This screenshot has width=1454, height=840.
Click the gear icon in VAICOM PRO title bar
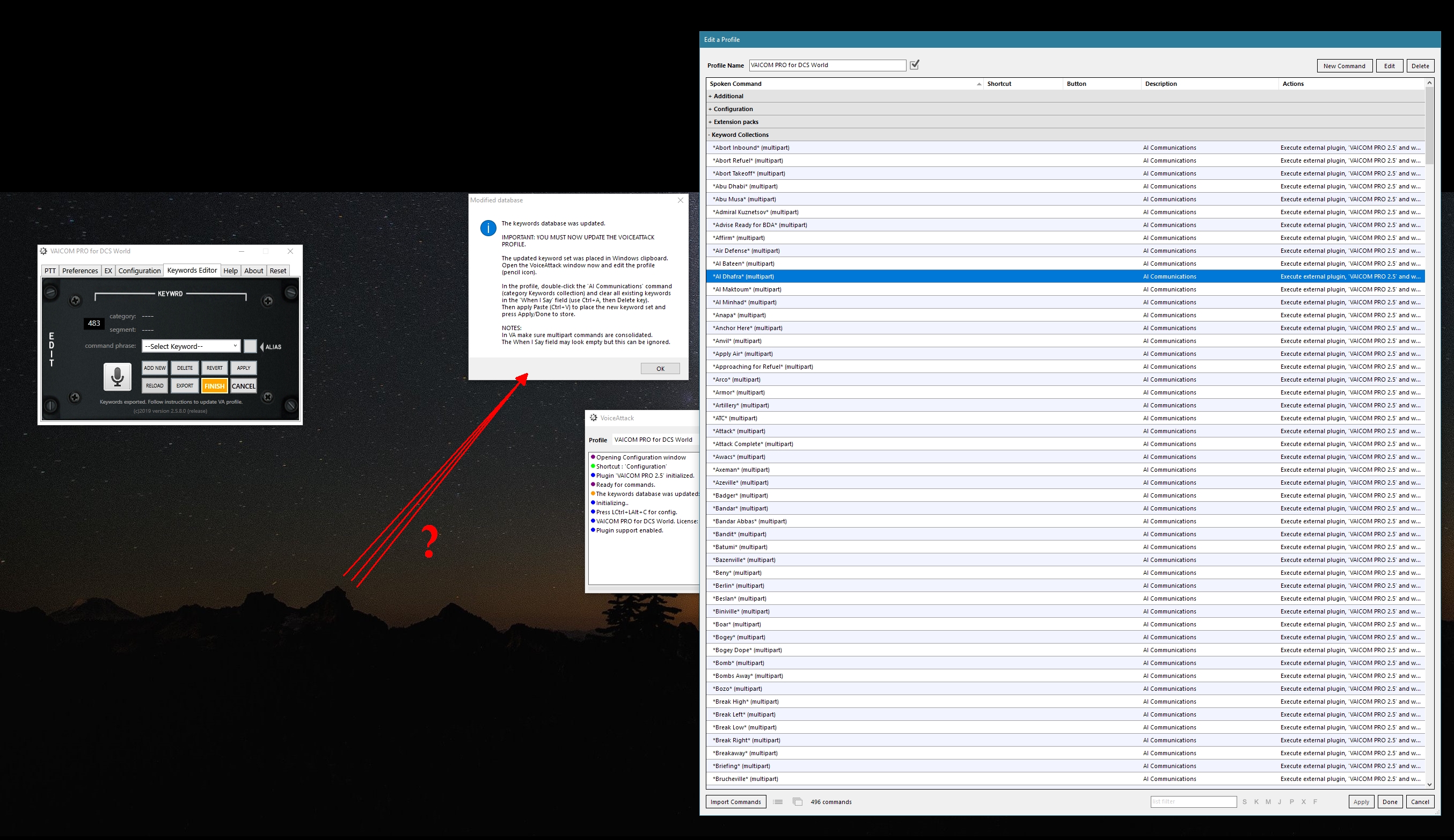click(43, 251)
